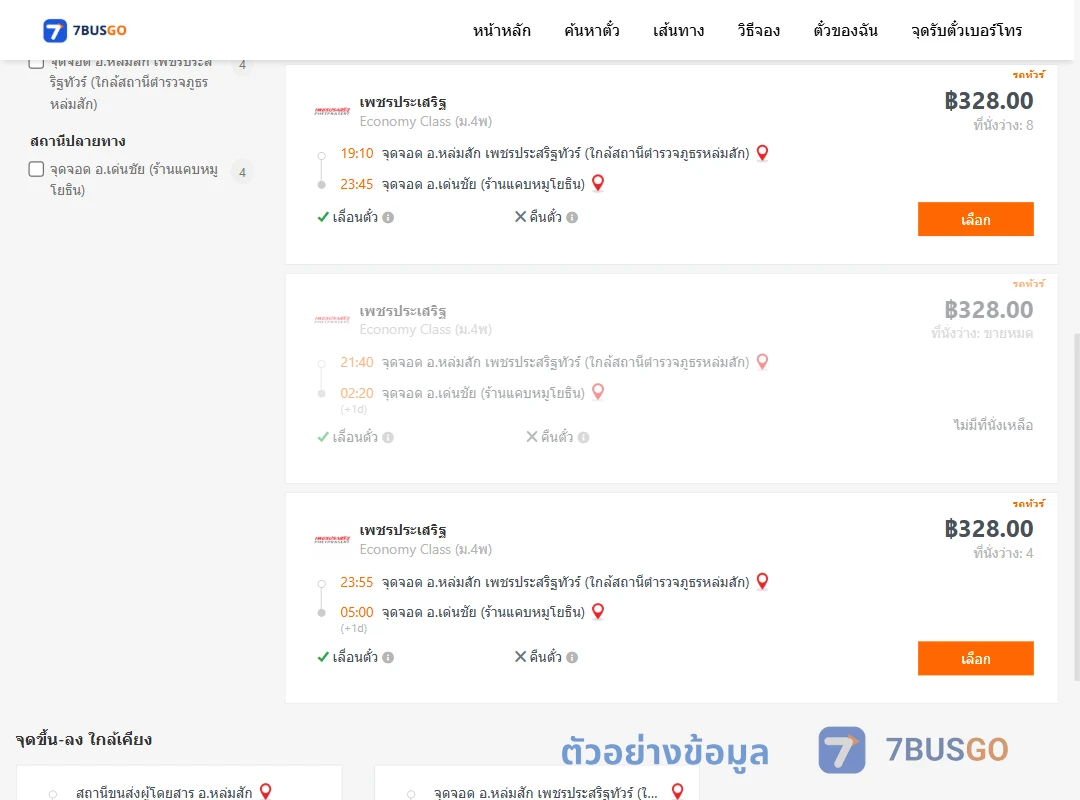Click the operator logo of the 23:55 trip
This screenshot has height=800, width=1080.
click(x=332, y=539)
